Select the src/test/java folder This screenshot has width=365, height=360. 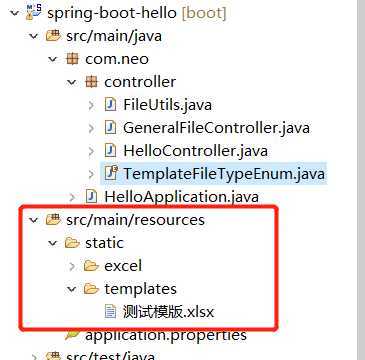pyautogui.click(x=110, y=355)
